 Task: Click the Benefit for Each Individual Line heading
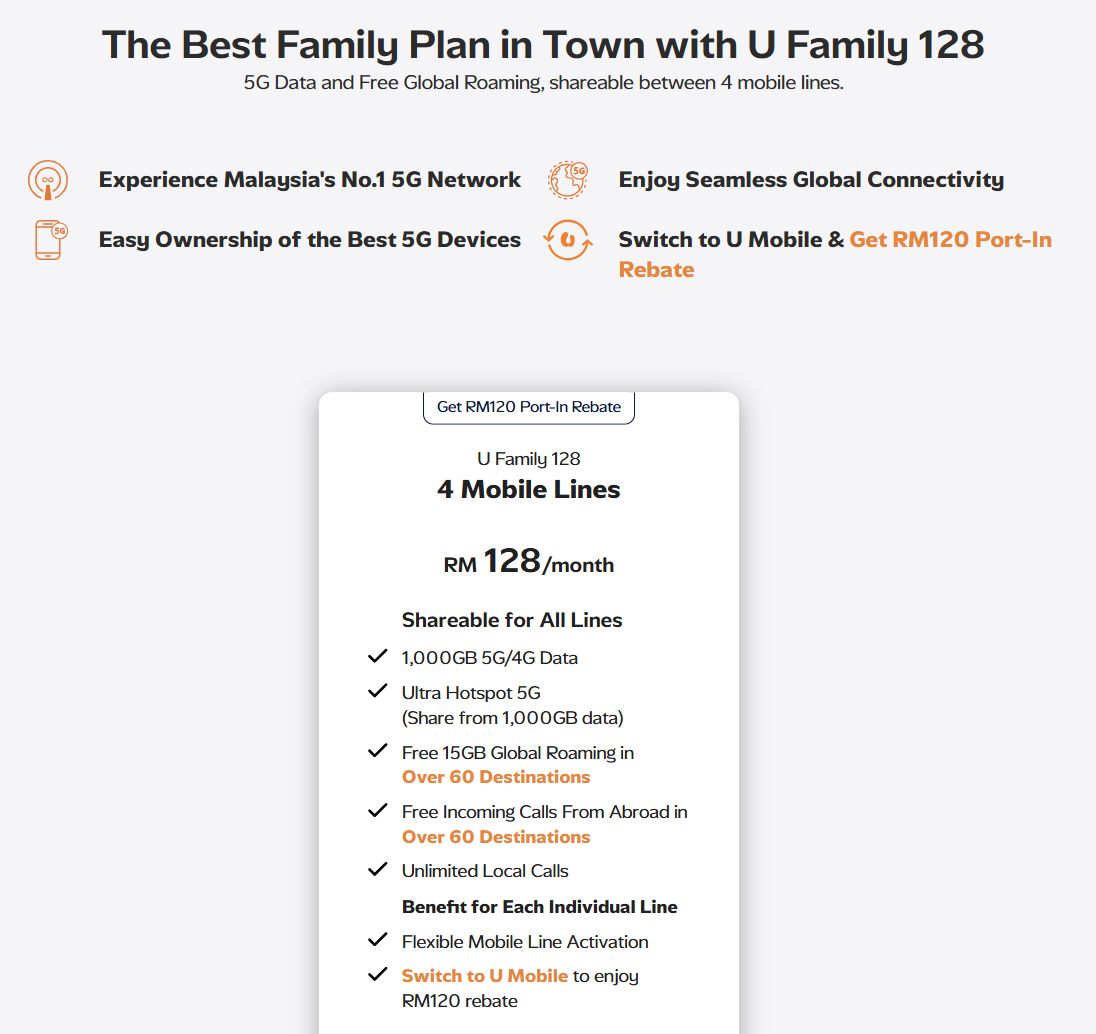tap(540, 907)
